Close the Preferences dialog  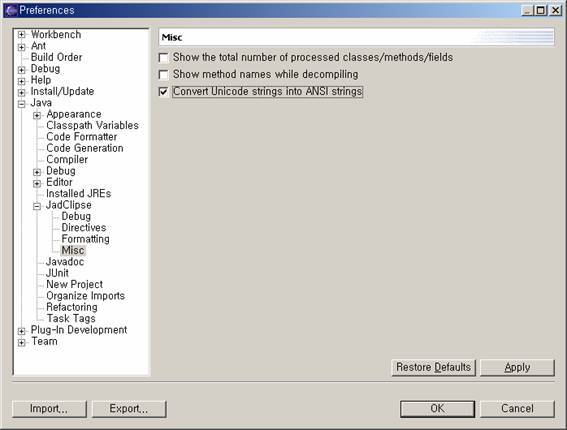(556, 10)
